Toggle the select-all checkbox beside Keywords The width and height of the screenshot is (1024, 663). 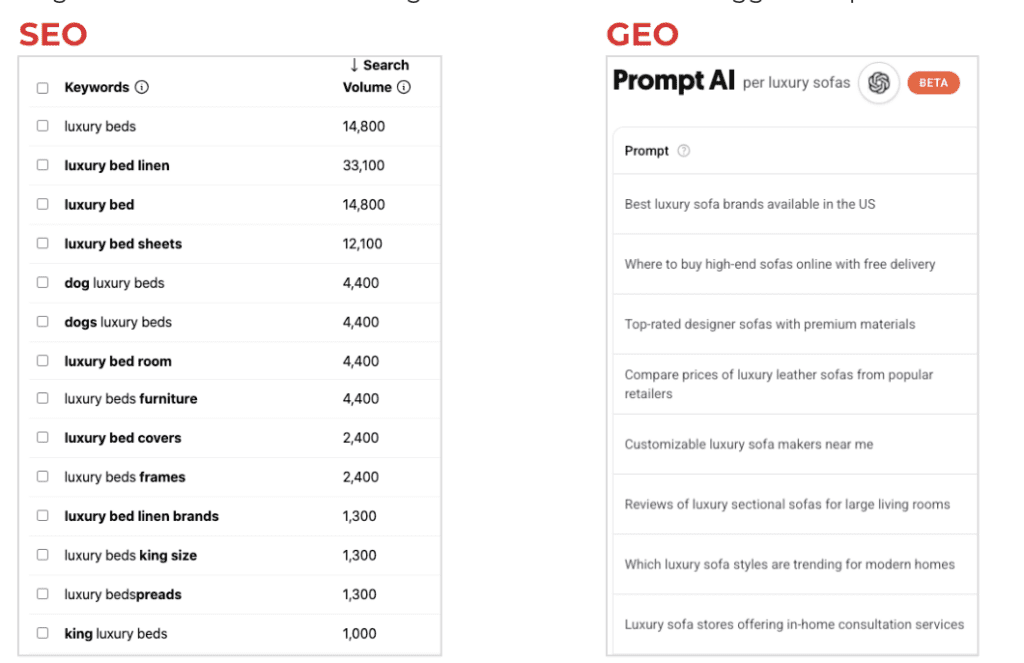43,88
